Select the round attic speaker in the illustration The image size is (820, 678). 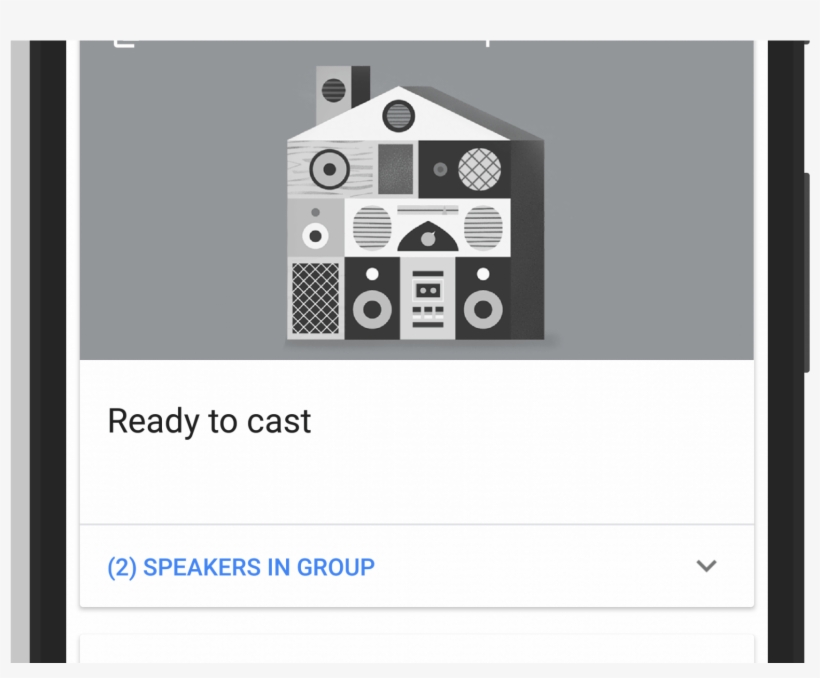pyautogui.click(x=397, y=115)
